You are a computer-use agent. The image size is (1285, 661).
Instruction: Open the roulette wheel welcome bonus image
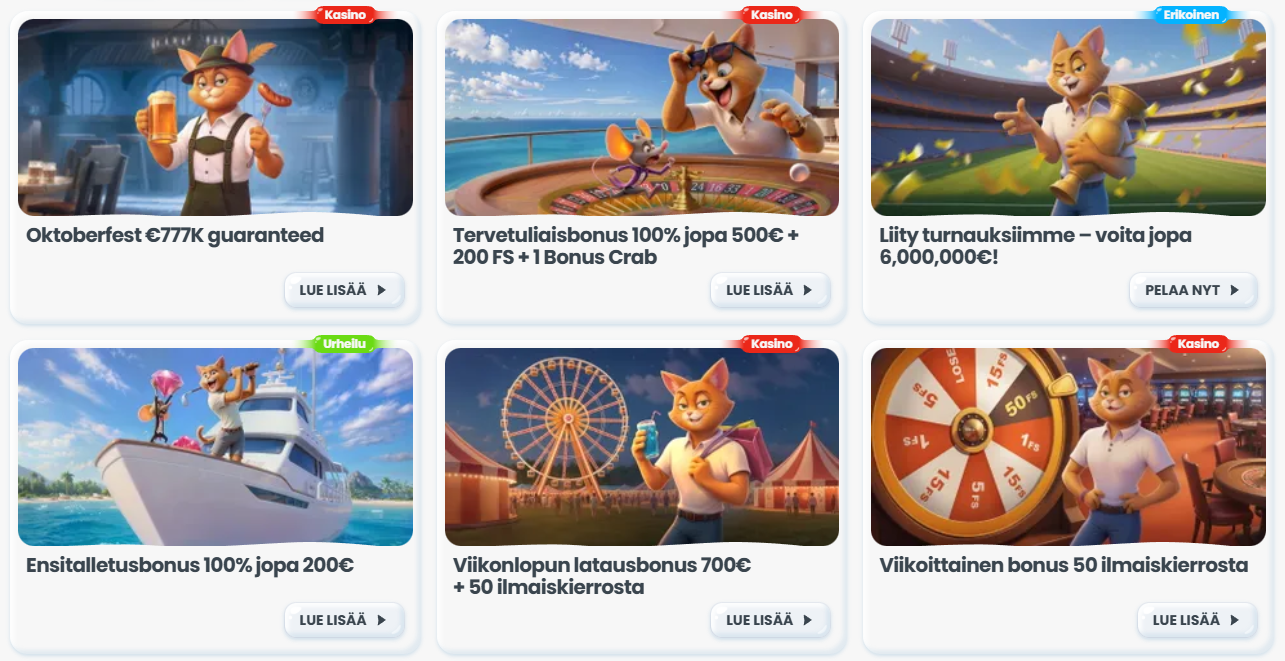642,117
